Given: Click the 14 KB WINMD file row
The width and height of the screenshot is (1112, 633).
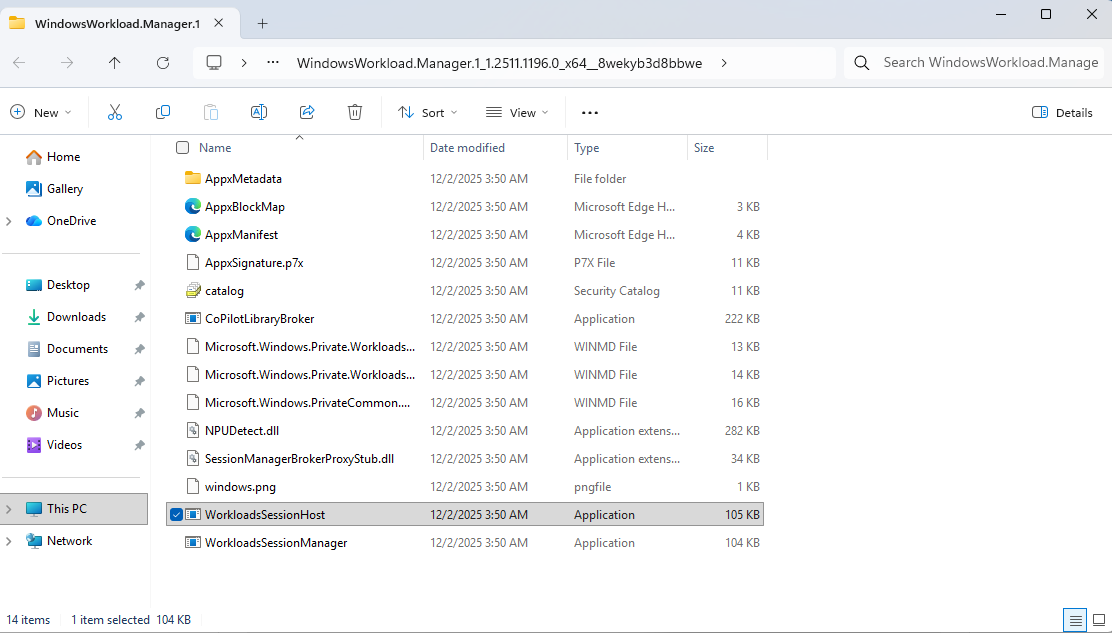Looking at the screenshot, I should pos(465,374).
